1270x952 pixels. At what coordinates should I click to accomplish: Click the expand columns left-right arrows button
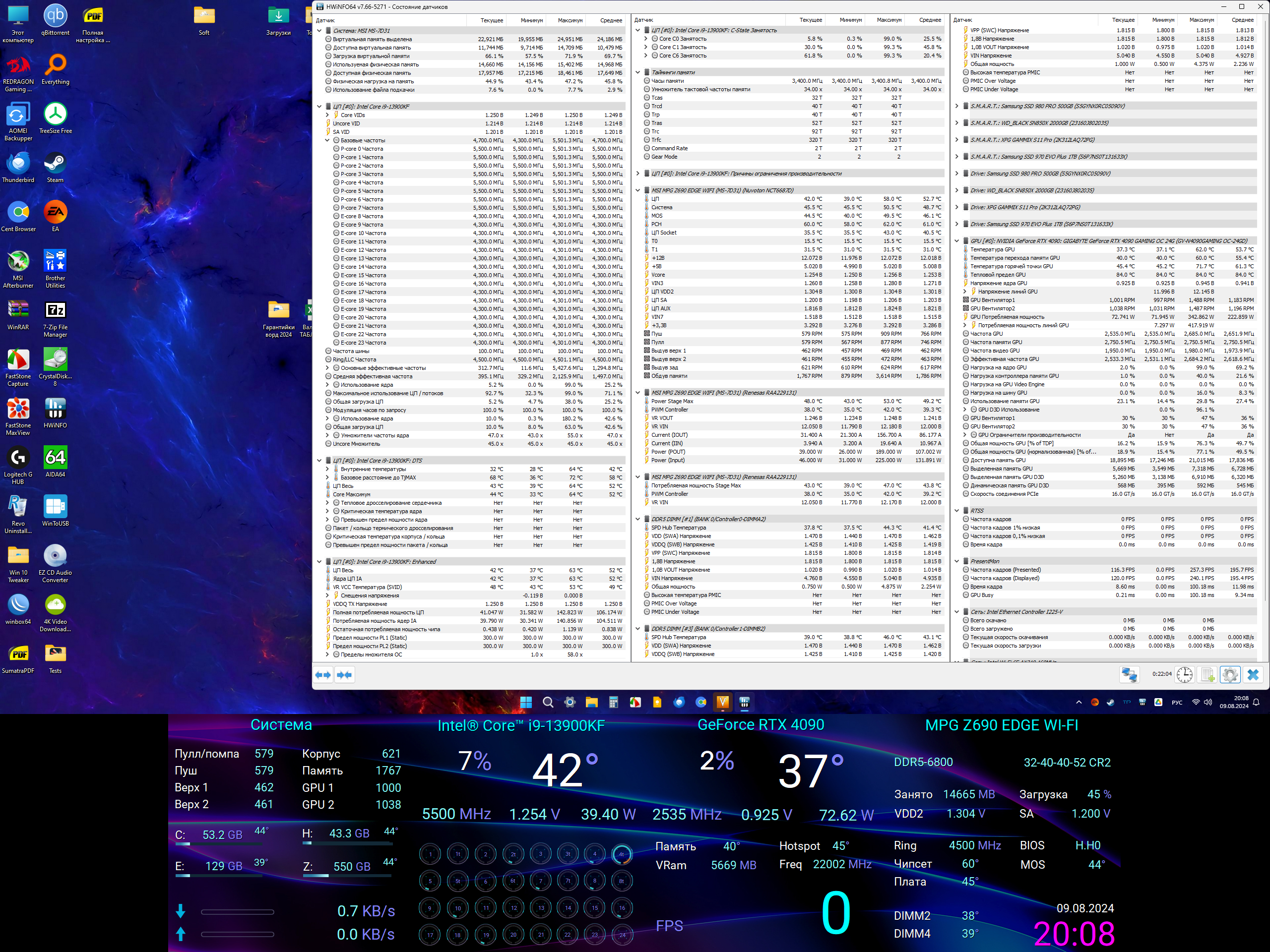click(323, 675)
